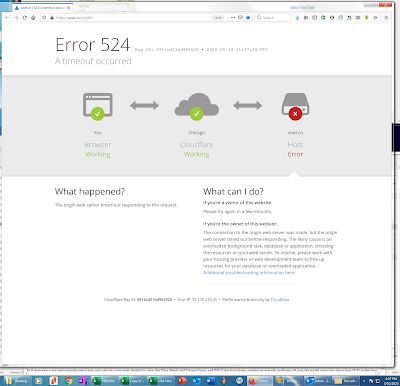The image size is (400, 386).
Task: Toggle the blue bookmark star
Action: (248, 18)
